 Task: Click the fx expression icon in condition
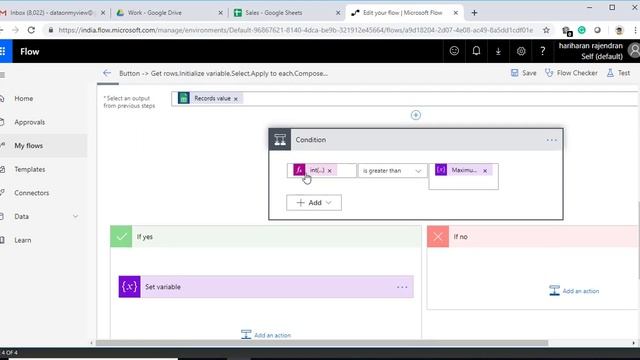[299, 170]
